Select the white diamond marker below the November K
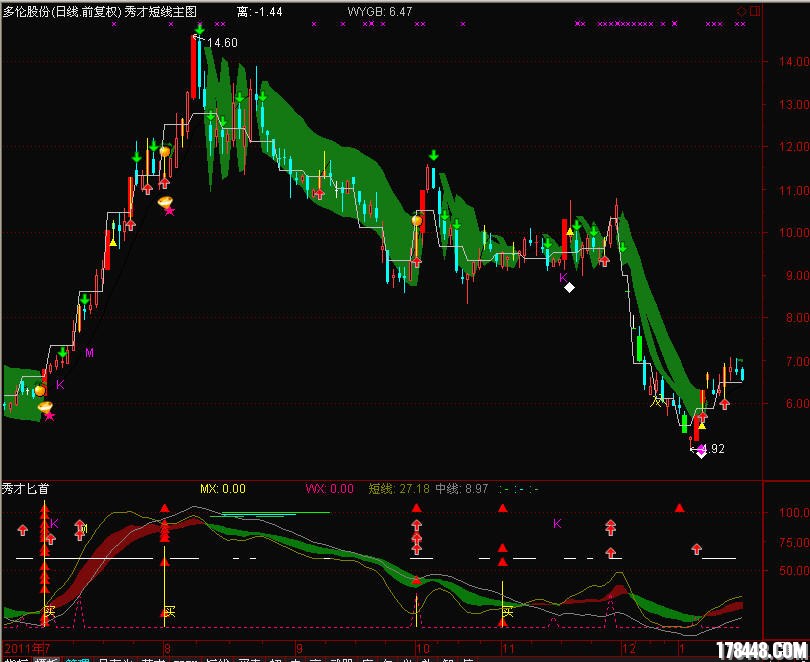 pos(569,288)
